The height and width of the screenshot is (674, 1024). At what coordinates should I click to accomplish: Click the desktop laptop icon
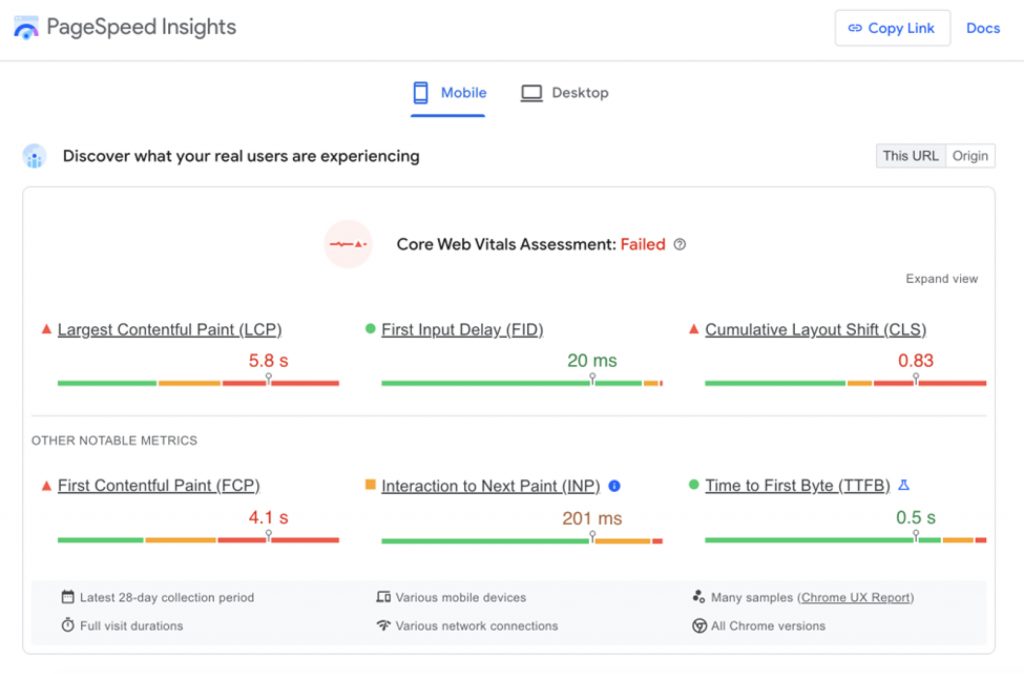531,93
